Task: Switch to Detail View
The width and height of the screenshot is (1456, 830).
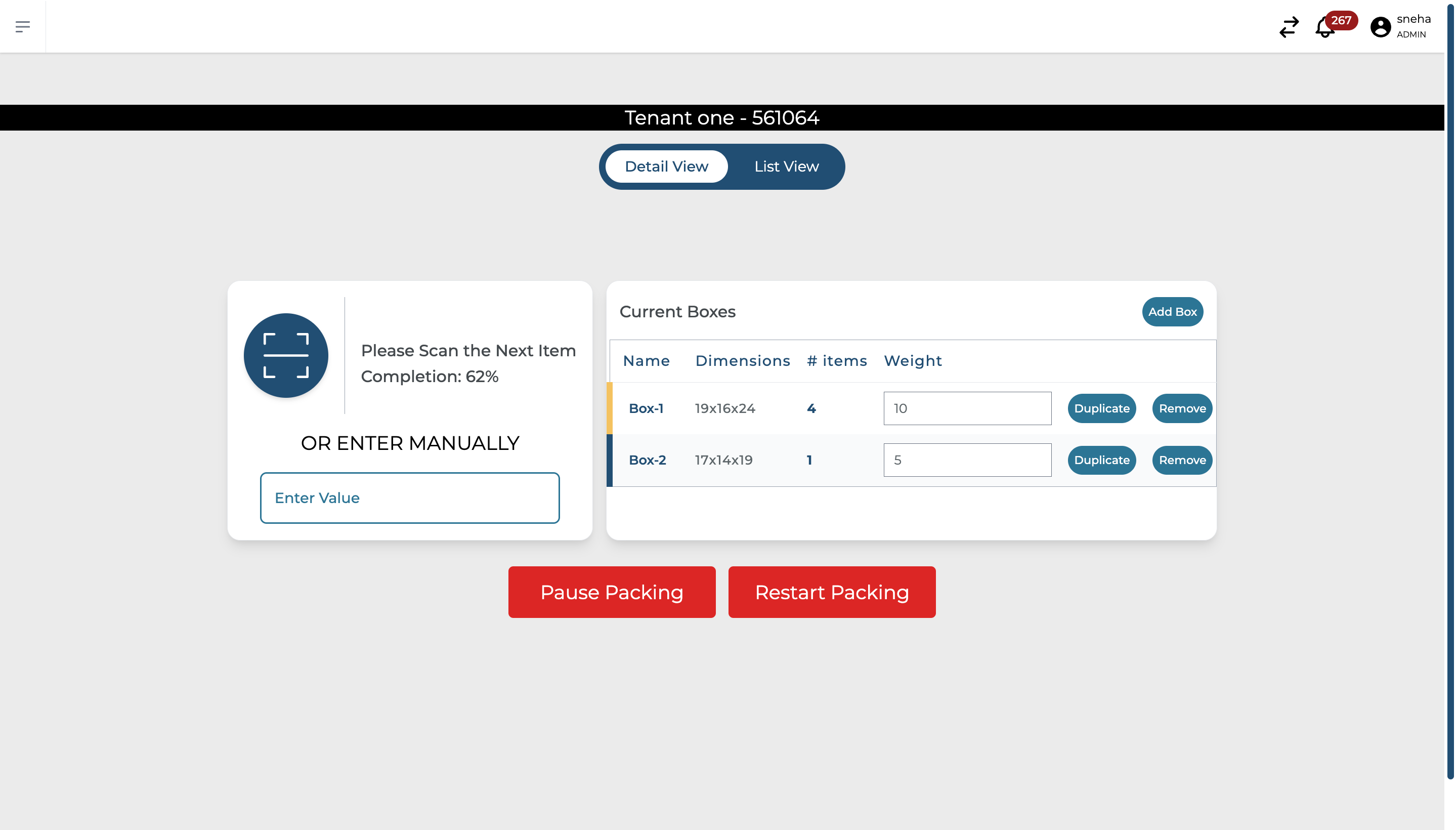Action: 666,167
